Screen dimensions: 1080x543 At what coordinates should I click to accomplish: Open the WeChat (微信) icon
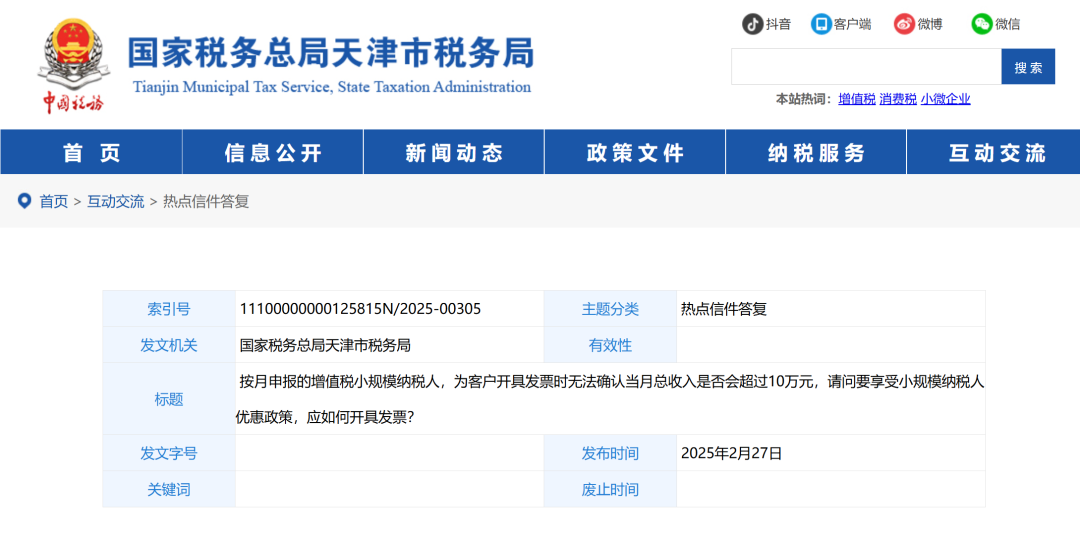tap(981, 24)
